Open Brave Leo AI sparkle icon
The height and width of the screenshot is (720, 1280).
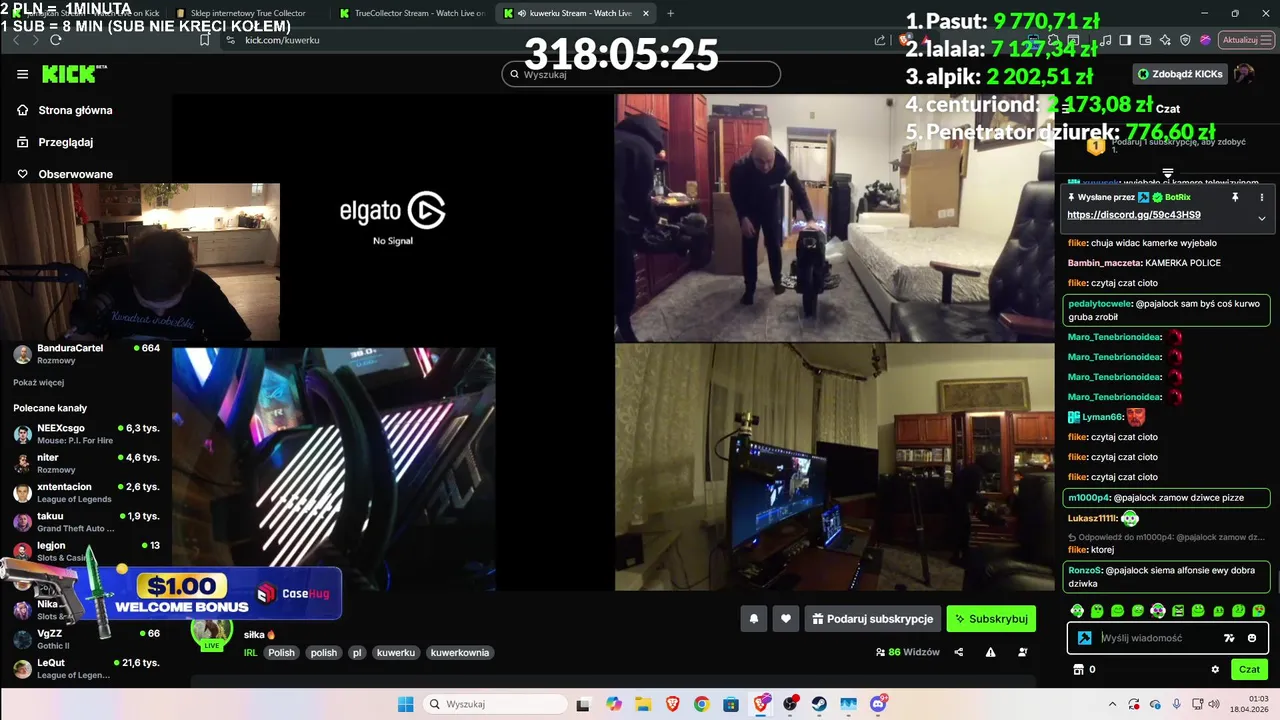pyautogui.click(x=1165, y=40)
